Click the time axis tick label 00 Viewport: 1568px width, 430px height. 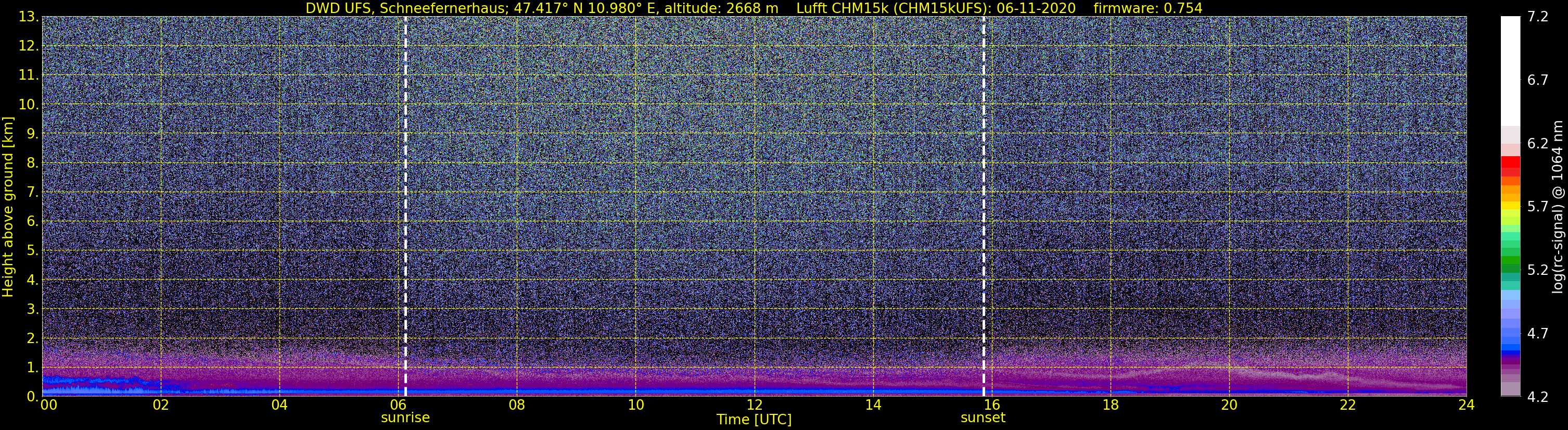pos(48,406)
